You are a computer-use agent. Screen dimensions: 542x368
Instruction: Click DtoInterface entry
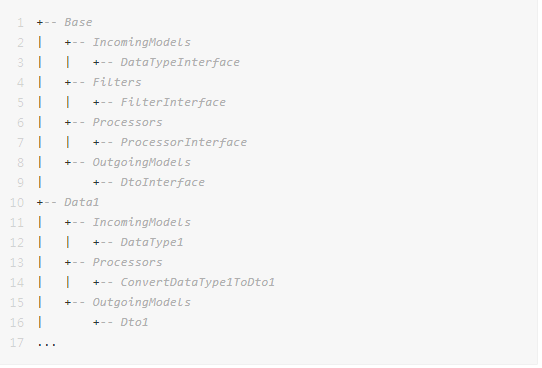[x=162, y=183]
